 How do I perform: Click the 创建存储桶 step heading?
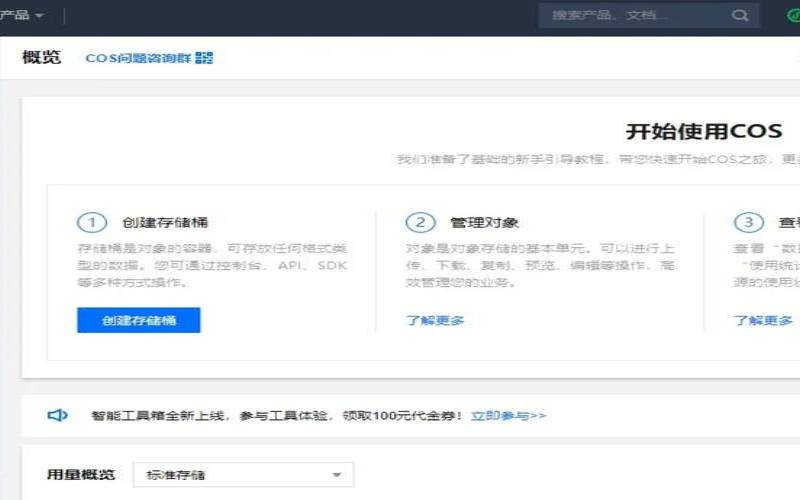tap(165, 222)
